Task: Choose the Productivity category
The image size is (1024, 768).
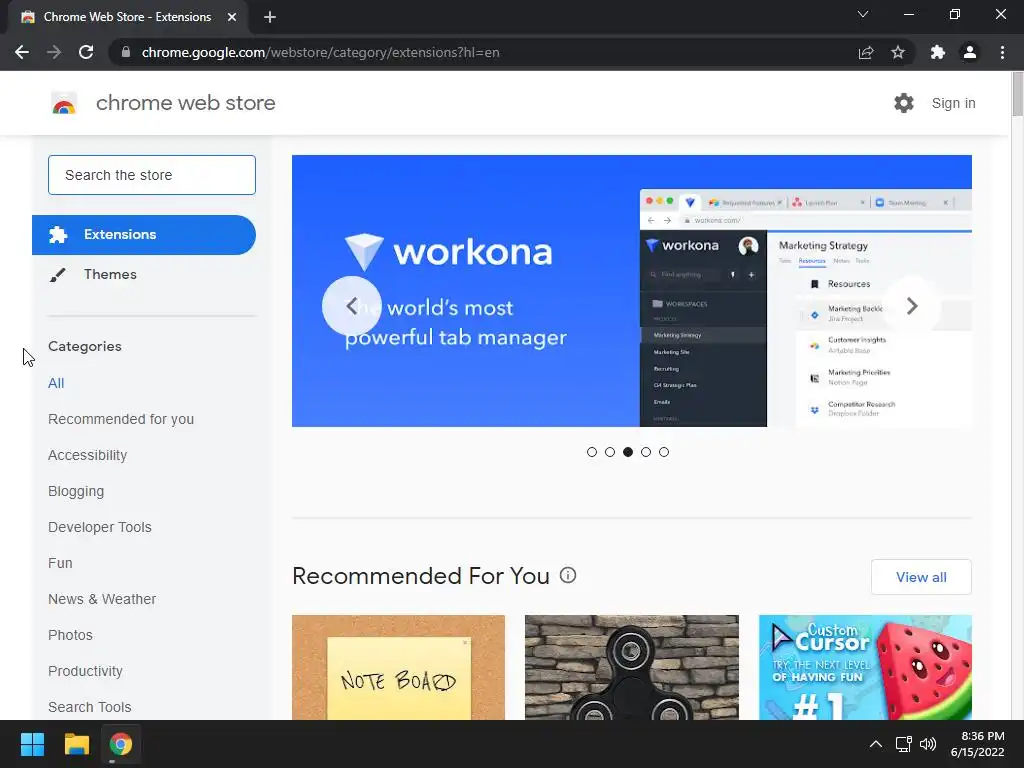Action: [x=86, y=671]
